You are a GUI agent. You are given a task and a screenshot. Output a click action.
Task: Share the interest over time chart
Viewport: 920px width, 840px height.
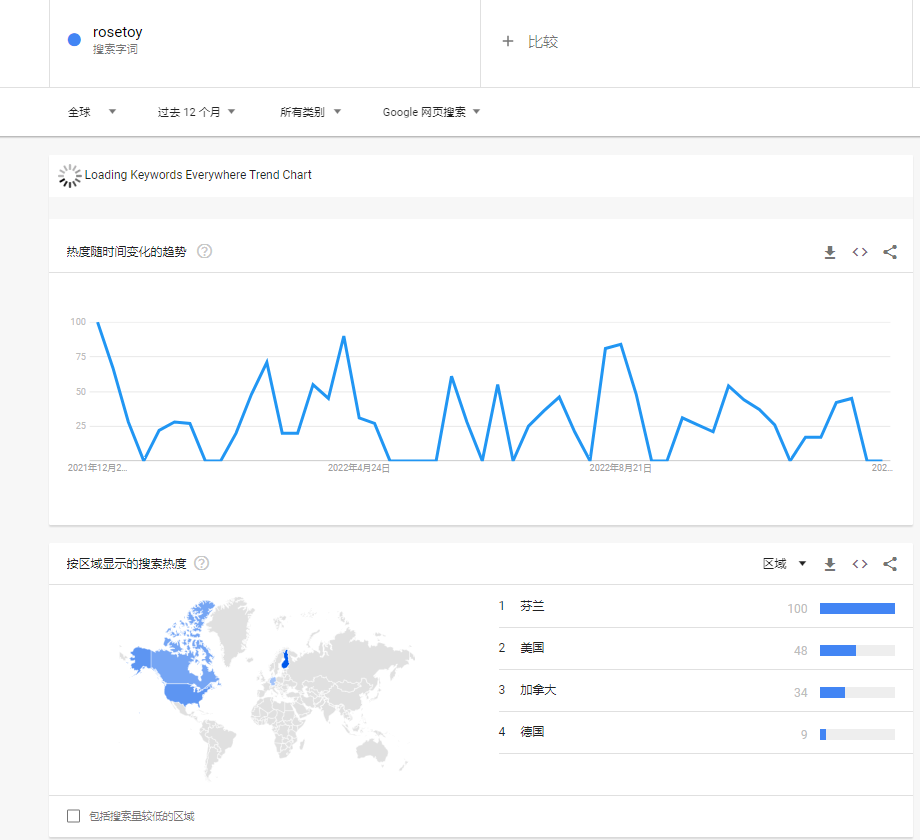pos(890,252)
